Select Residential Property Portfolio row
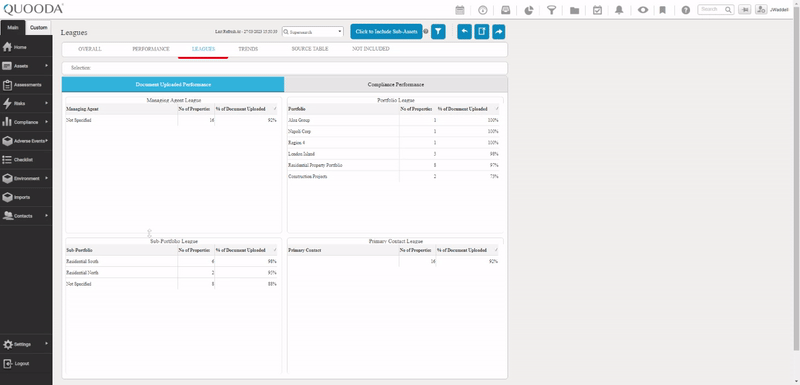 (393, 165)
